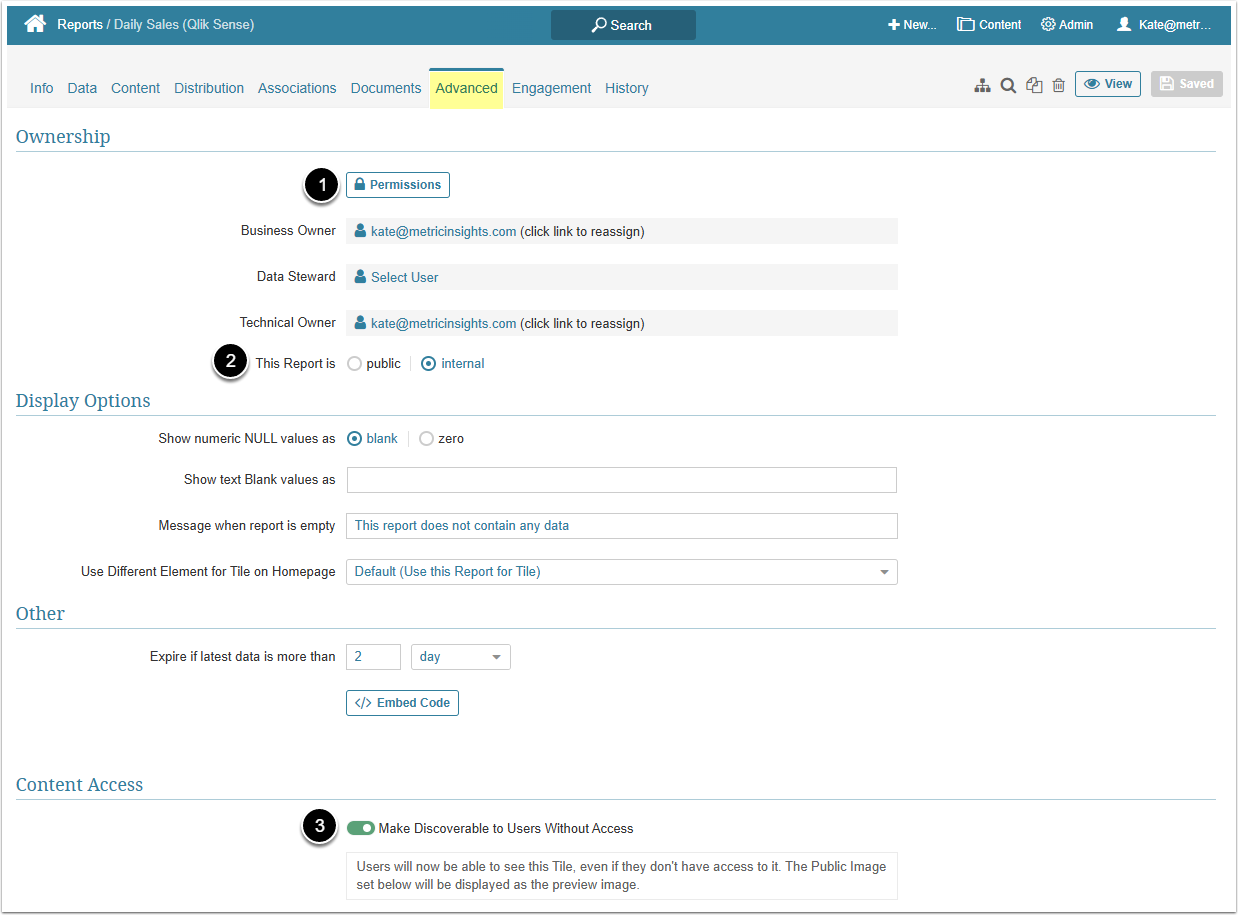Open the Engagement tab
Viewport: 1238px width, 915px height.
click(x=551, y=88)
